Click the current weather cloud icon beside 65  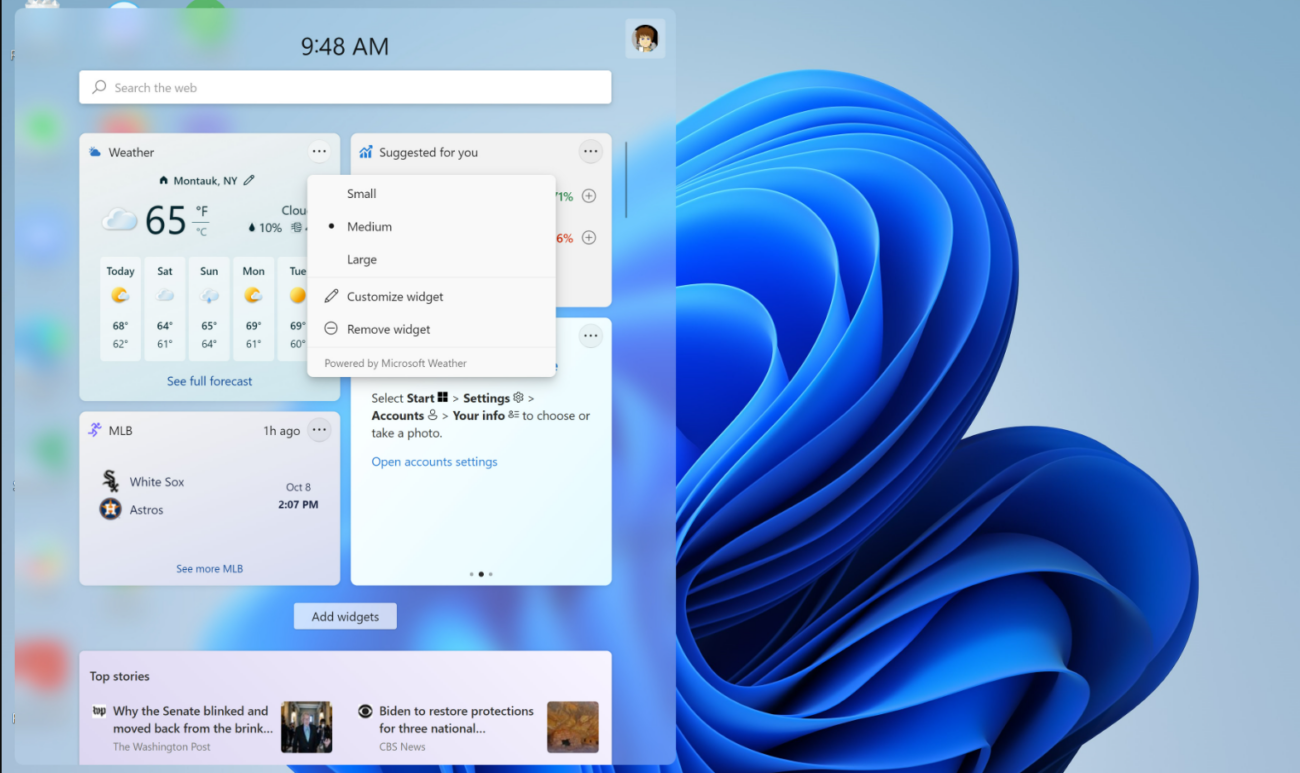coord(119,219)
